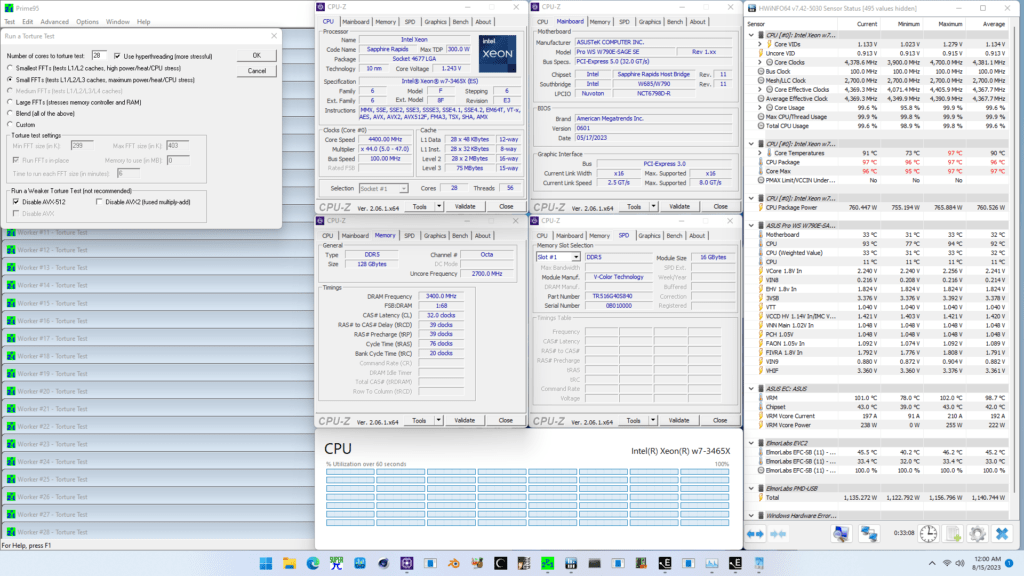Click Validate in CPU-Z CPU window
1024x576 pixels.
coord(465,206)
